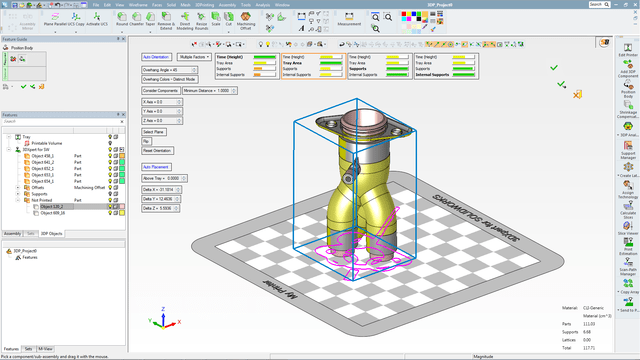This screenshot has width=640, height=360.
Task: Toggle visibility bulb for Printable Volume
Action: coord(110,143)
